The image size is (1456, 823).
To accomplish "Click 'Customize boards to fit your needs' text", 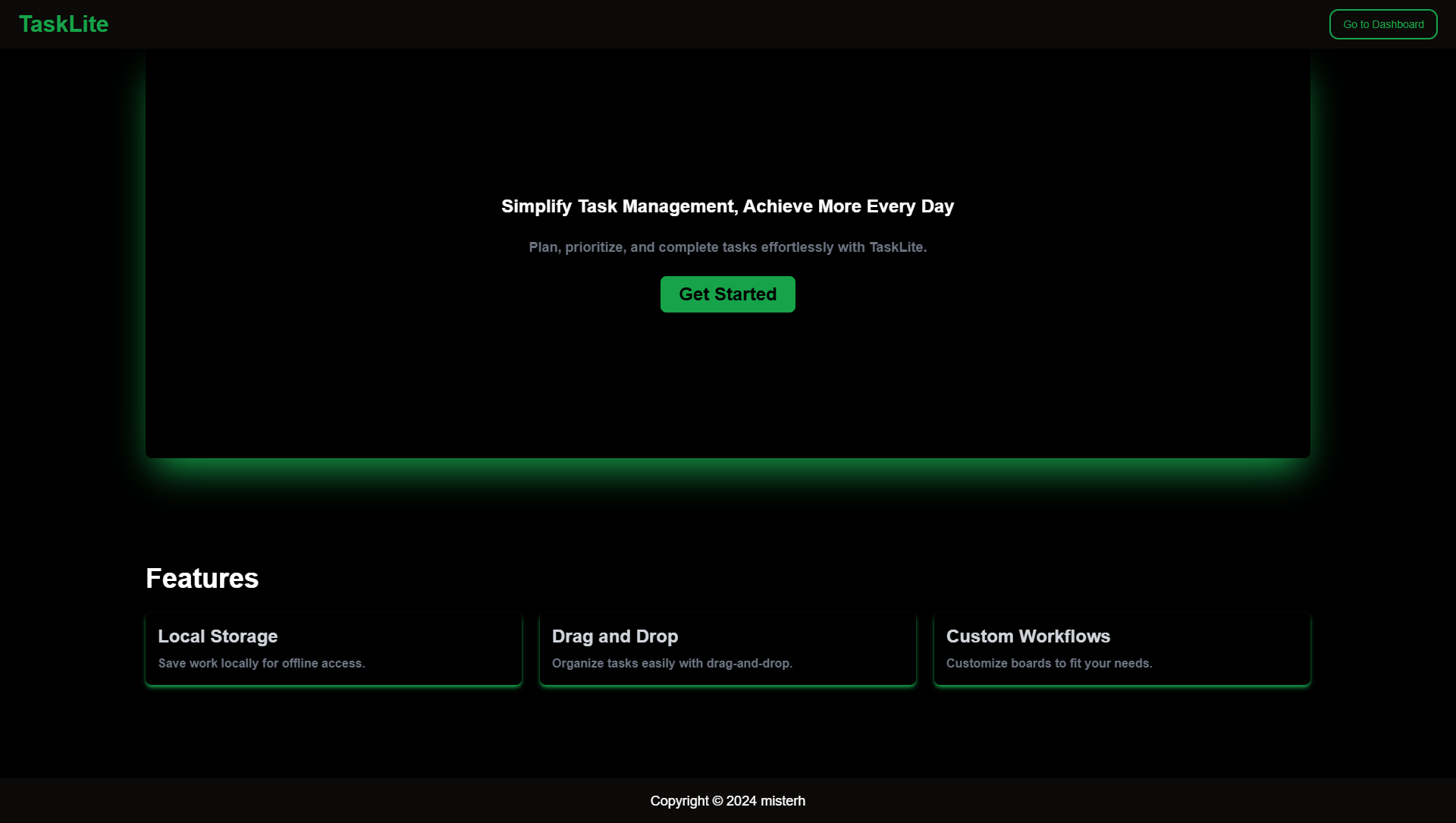I will [x=1049, y=663].
